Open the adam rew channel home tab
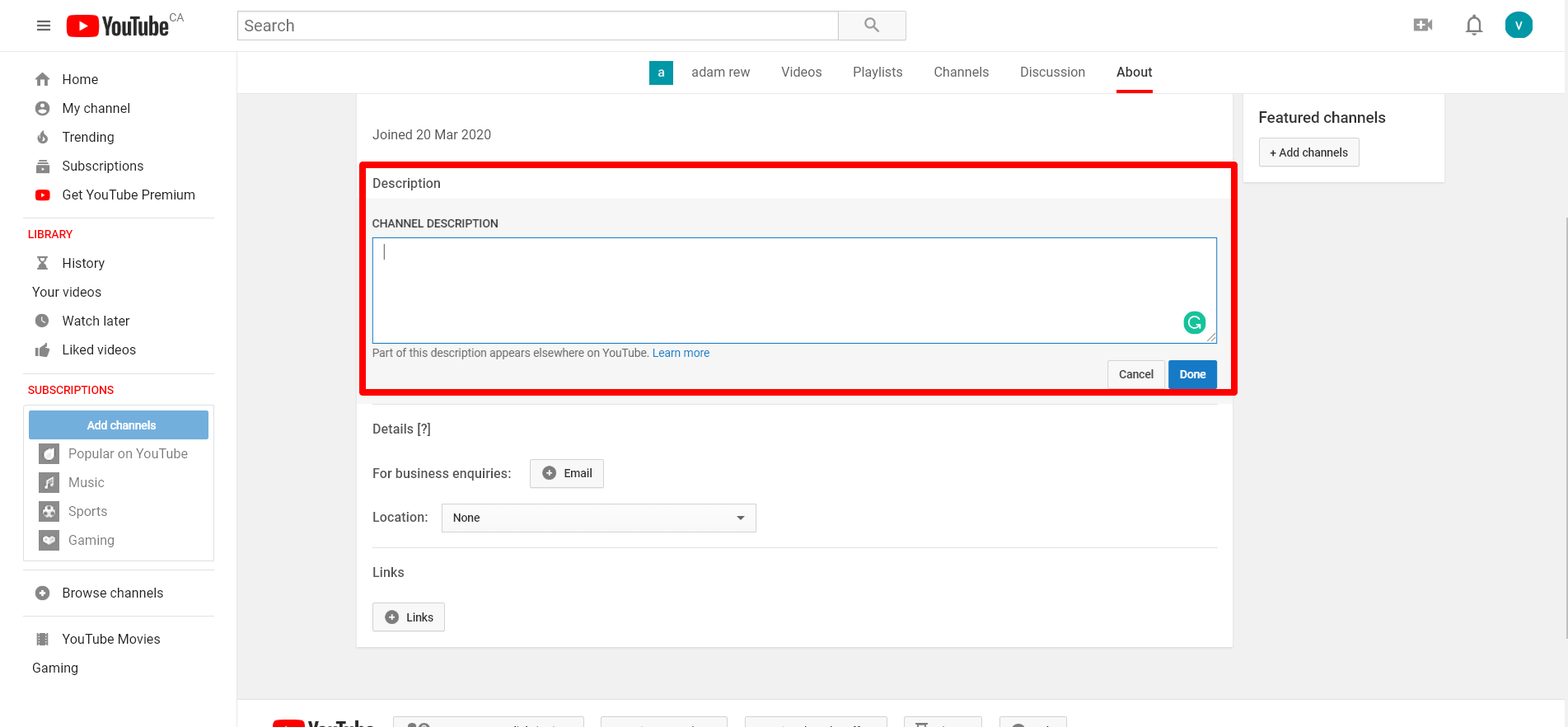1568x727 pixels. pyautogui.click(x=721, y=73)
